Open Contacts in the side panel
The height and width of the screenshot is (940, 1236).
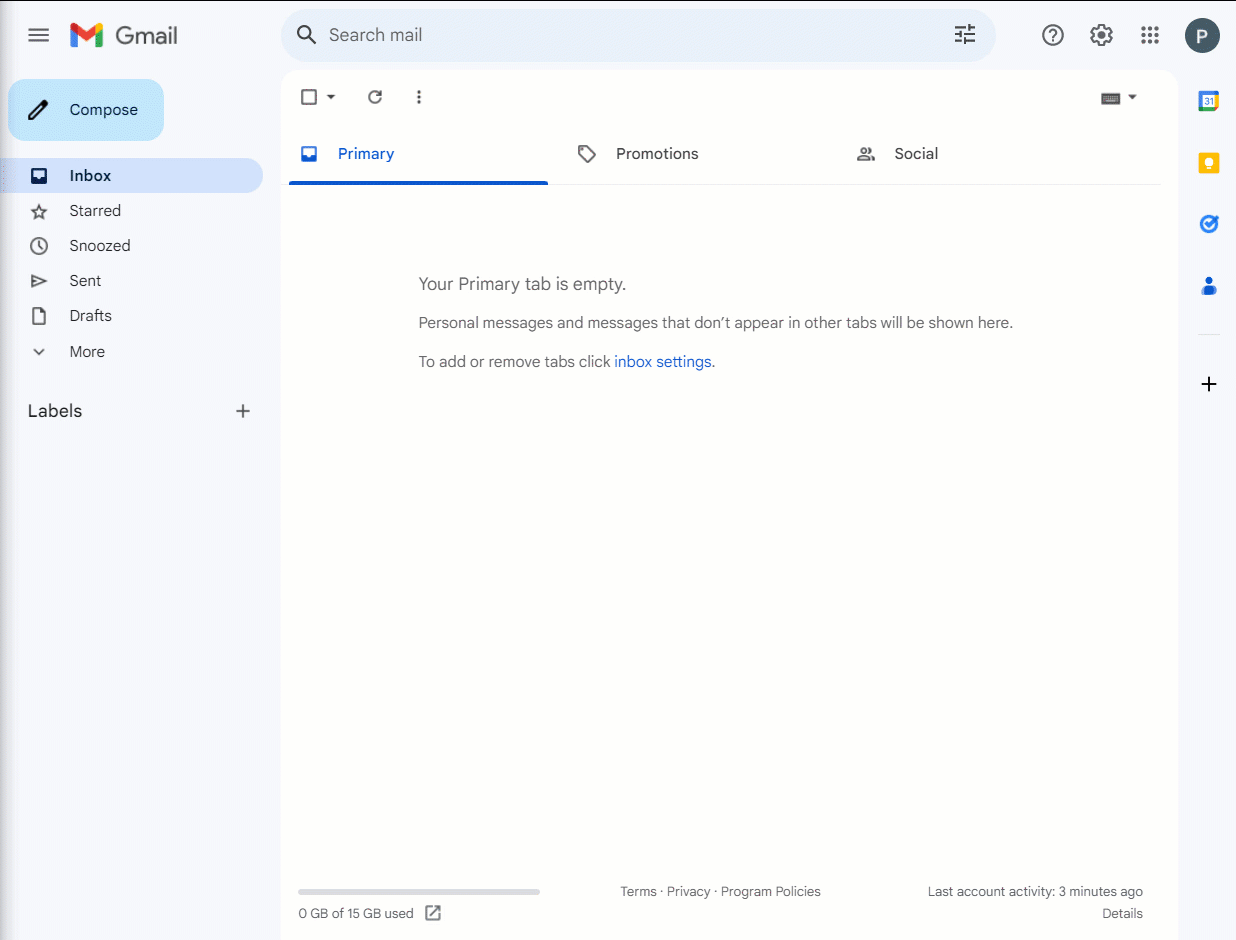tap(1208, 286)
